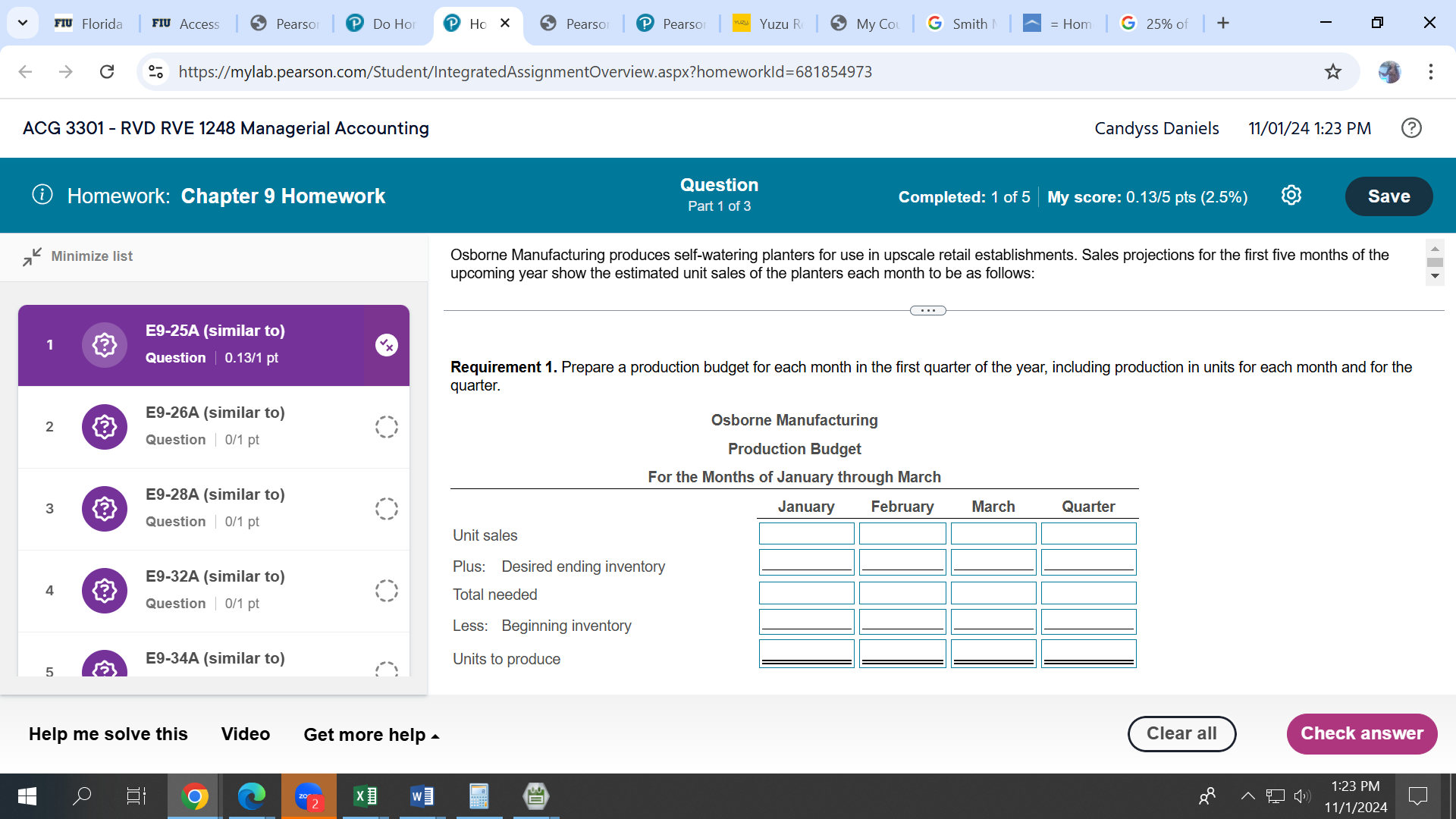Click the homework info icon

42,195
